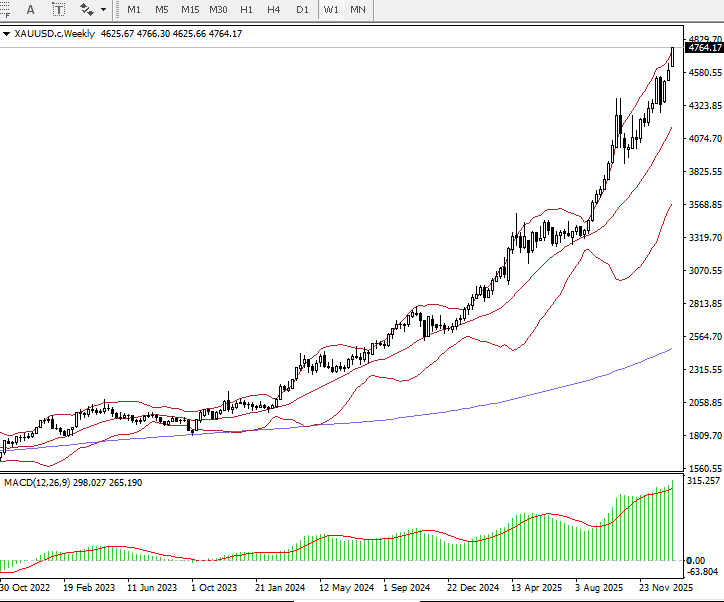Switch chart to H4 timeframe
Screen dimensions: 724x602
274,10
